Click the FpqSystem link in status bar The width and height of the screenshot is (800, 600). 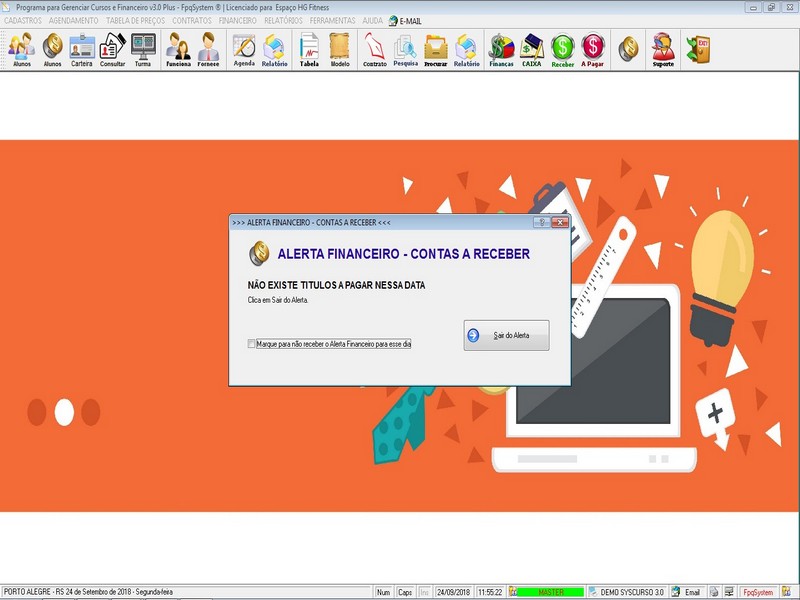(758, 592)
